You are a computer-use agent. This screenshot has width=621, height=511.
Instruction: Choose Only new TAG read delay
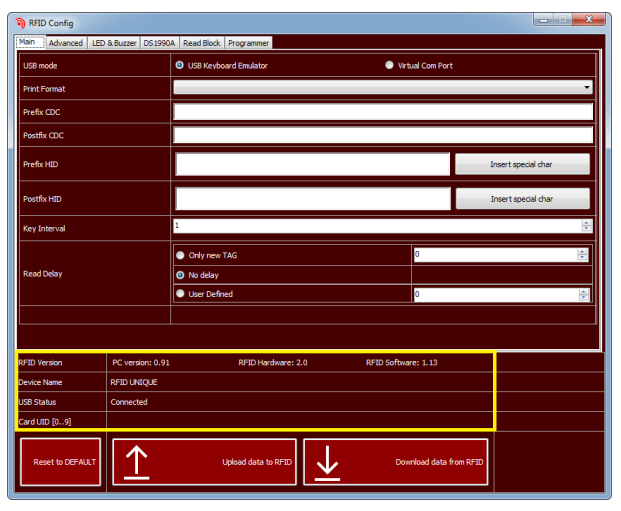point(180,255)
